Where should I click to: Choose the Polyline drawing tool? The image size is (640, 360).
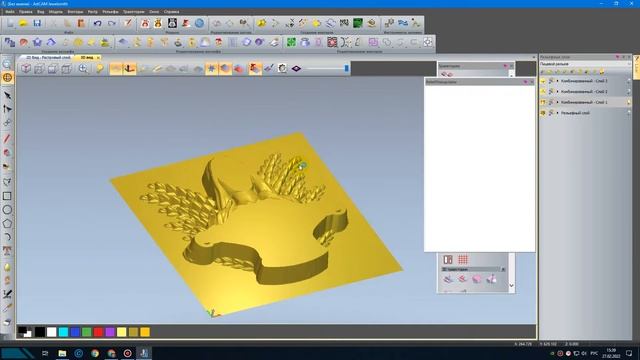[7, 182]
